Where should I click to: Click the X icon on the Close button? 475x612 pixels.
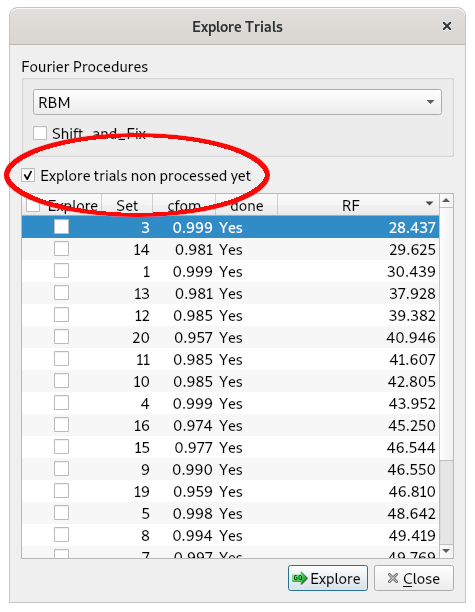tap(393, 578)
